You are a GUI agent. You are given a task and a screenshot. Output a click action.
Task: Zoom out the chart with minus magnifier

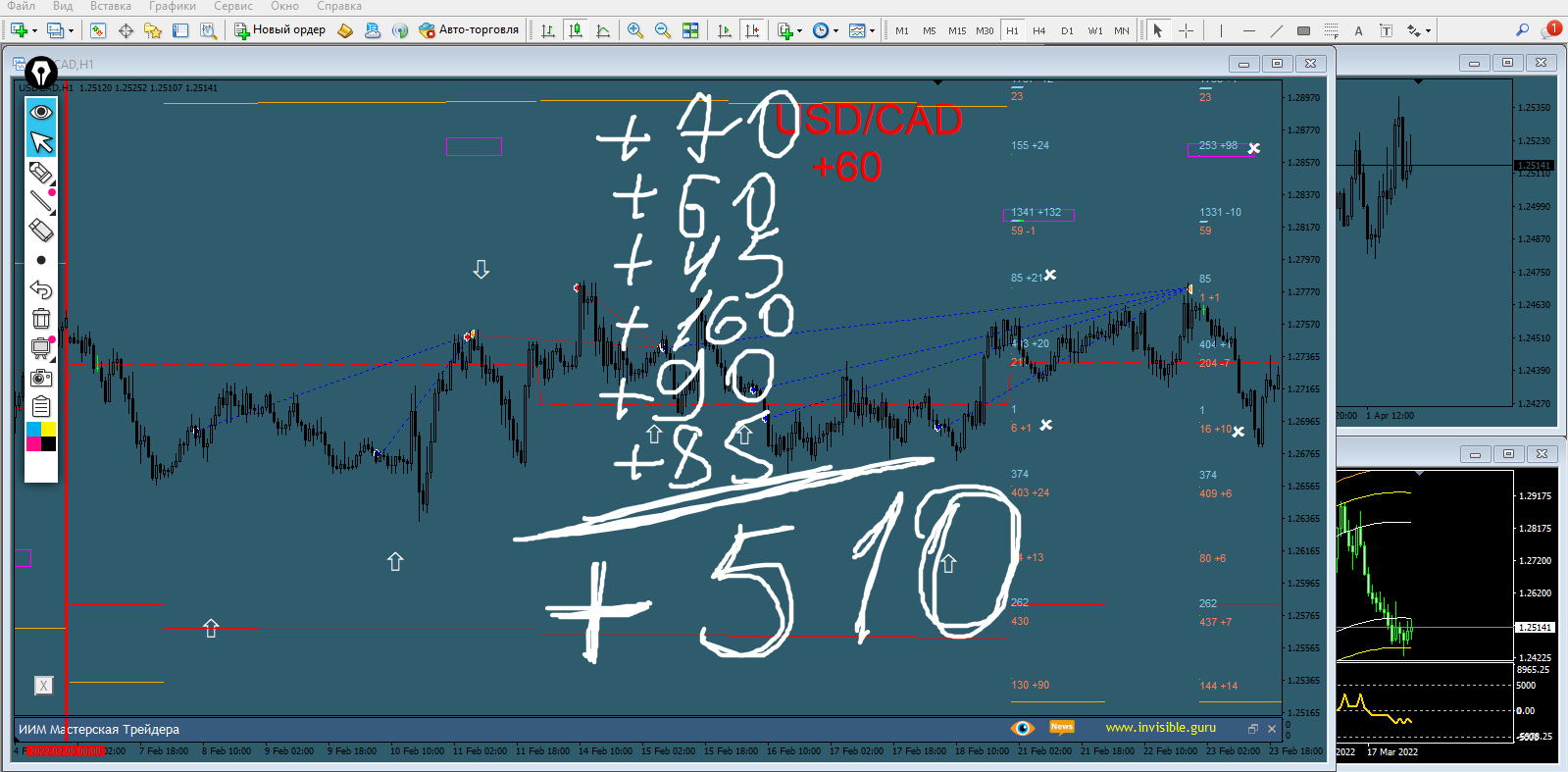coord(663,30)
